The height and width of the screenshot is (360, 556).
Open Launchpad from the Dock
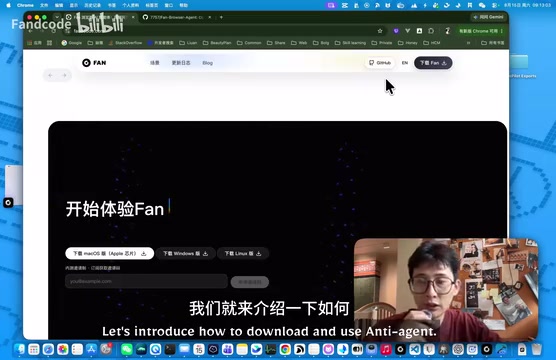point(34,349)
